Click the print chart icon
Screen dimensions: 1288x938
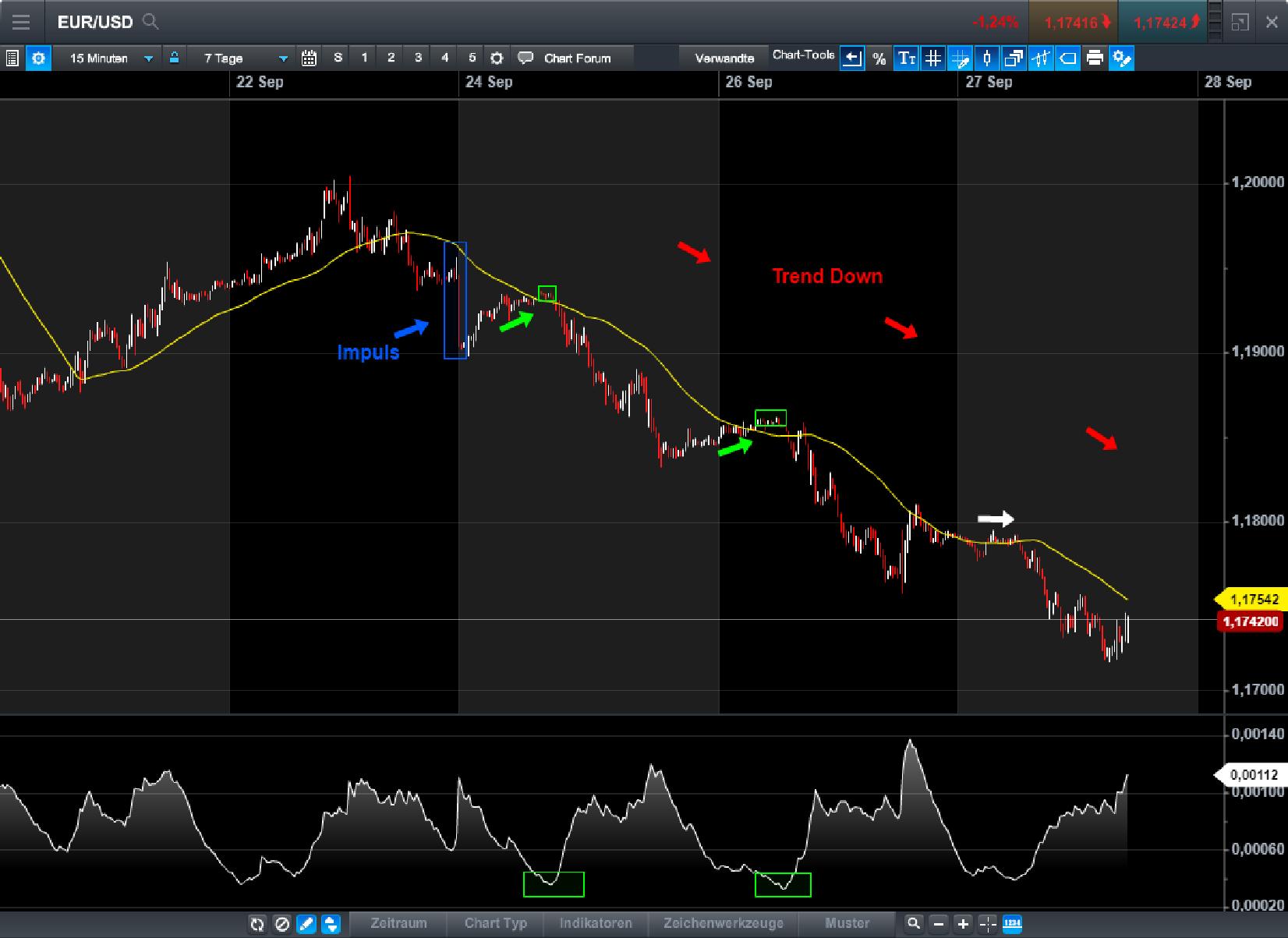coord(1095,58)
